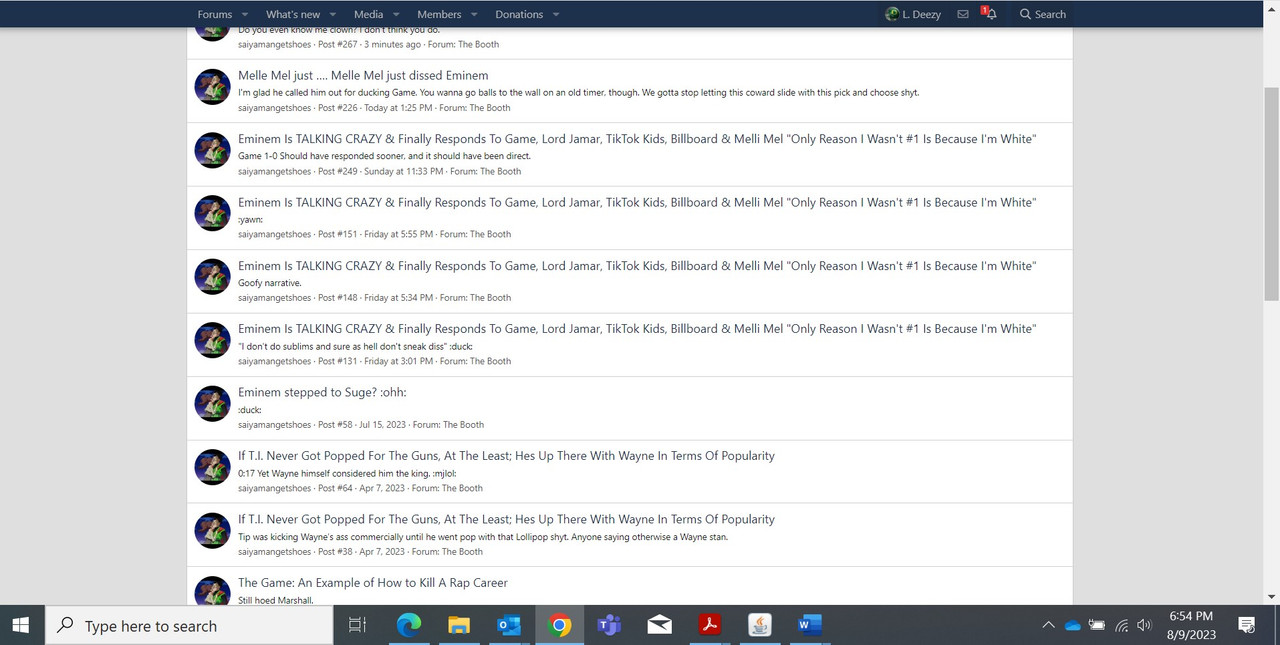Open the Mail app from the taskbar
The width and height of the screenshot is (1280, 645).
[659, 625]
